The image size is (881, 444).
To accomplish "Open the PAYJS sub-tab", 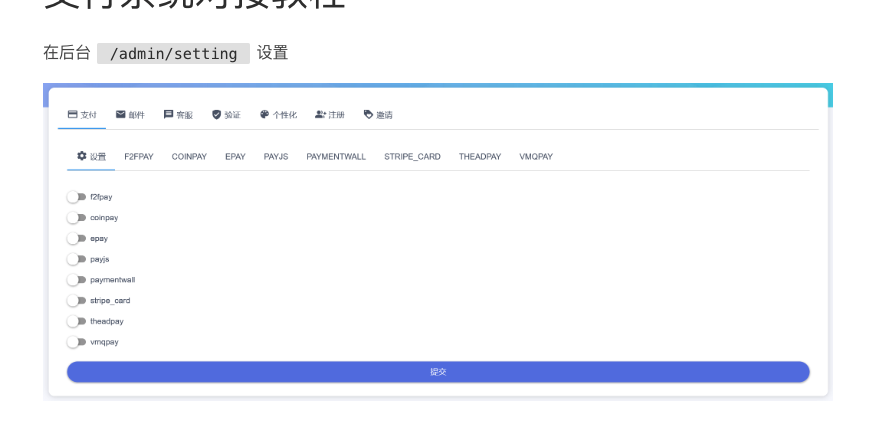I will tap(276, 157).
